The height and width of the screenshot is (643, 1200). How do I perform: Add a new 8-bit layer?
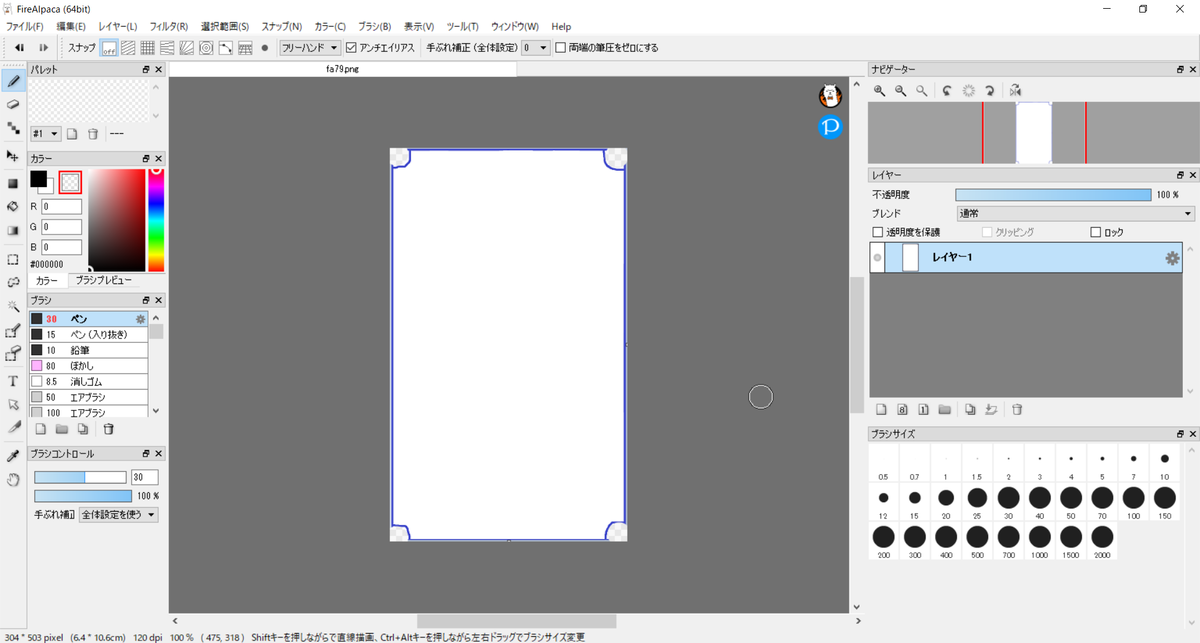pos(902,409)
